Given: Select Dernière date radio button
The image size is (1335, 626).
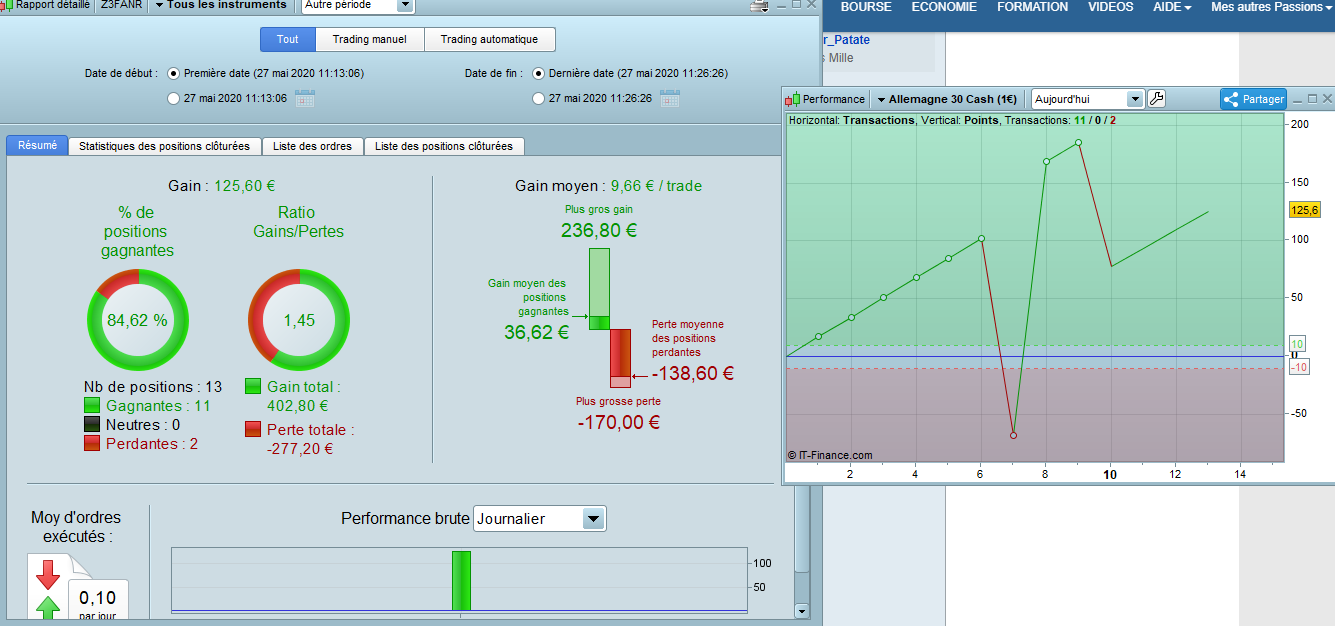Looking at the screenshot, I should pos(539,73).
